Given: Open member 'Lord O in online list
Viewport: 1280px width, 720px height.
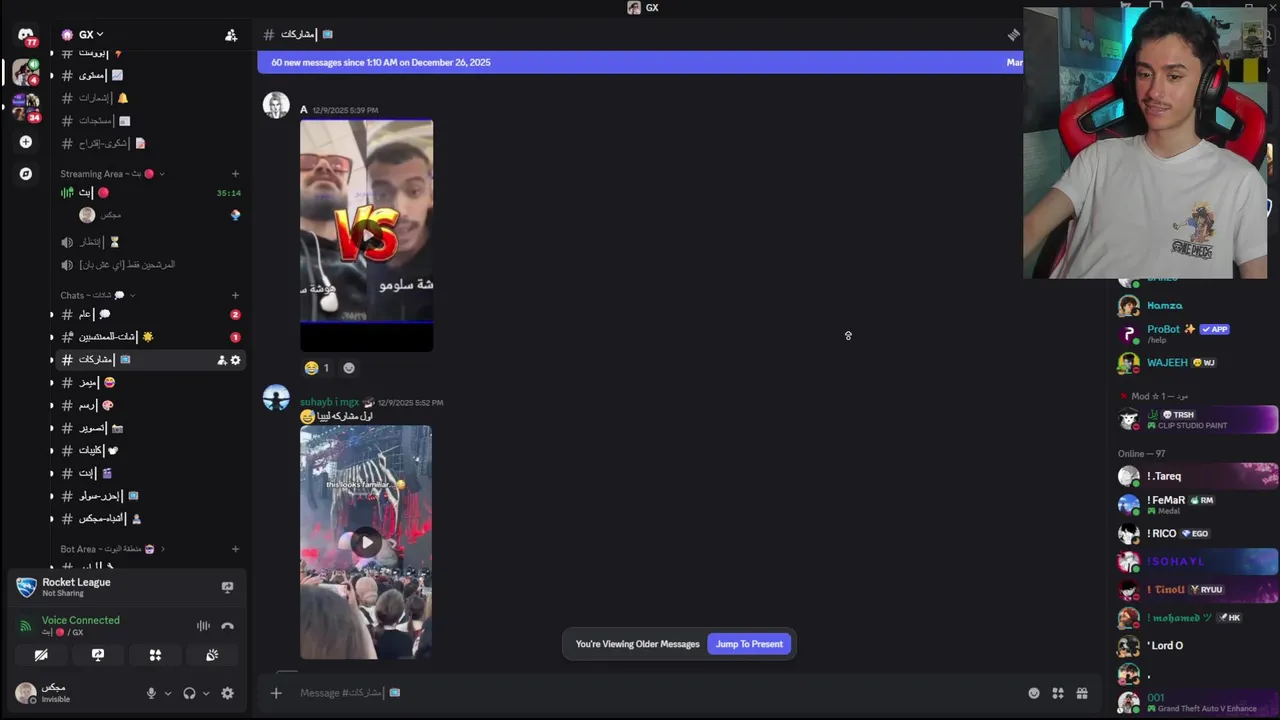Looking at the screenshot, I should tap(1196, 646).
